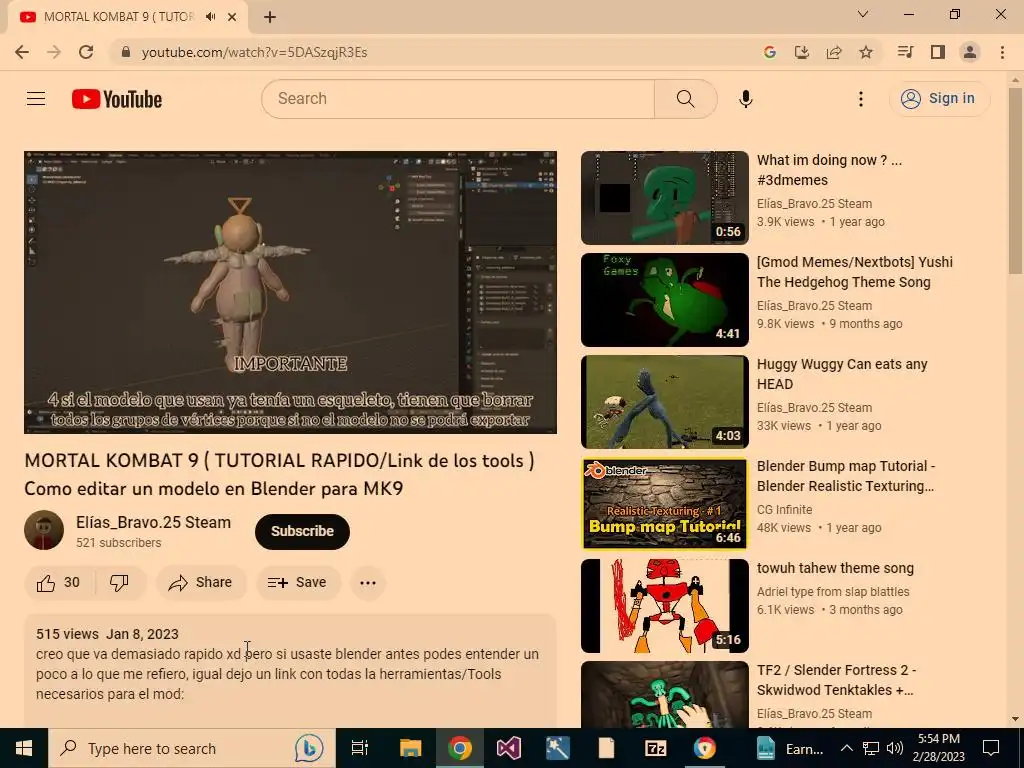Like the video with thumbs up

pyautogui.click(x=59, y=583)
